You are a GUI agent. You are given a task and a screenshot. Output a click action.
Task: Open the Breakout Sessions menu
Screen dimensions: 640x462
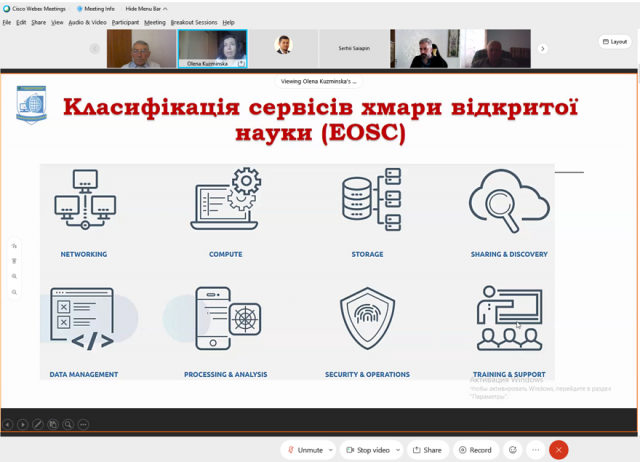click(x=194, y=22)
